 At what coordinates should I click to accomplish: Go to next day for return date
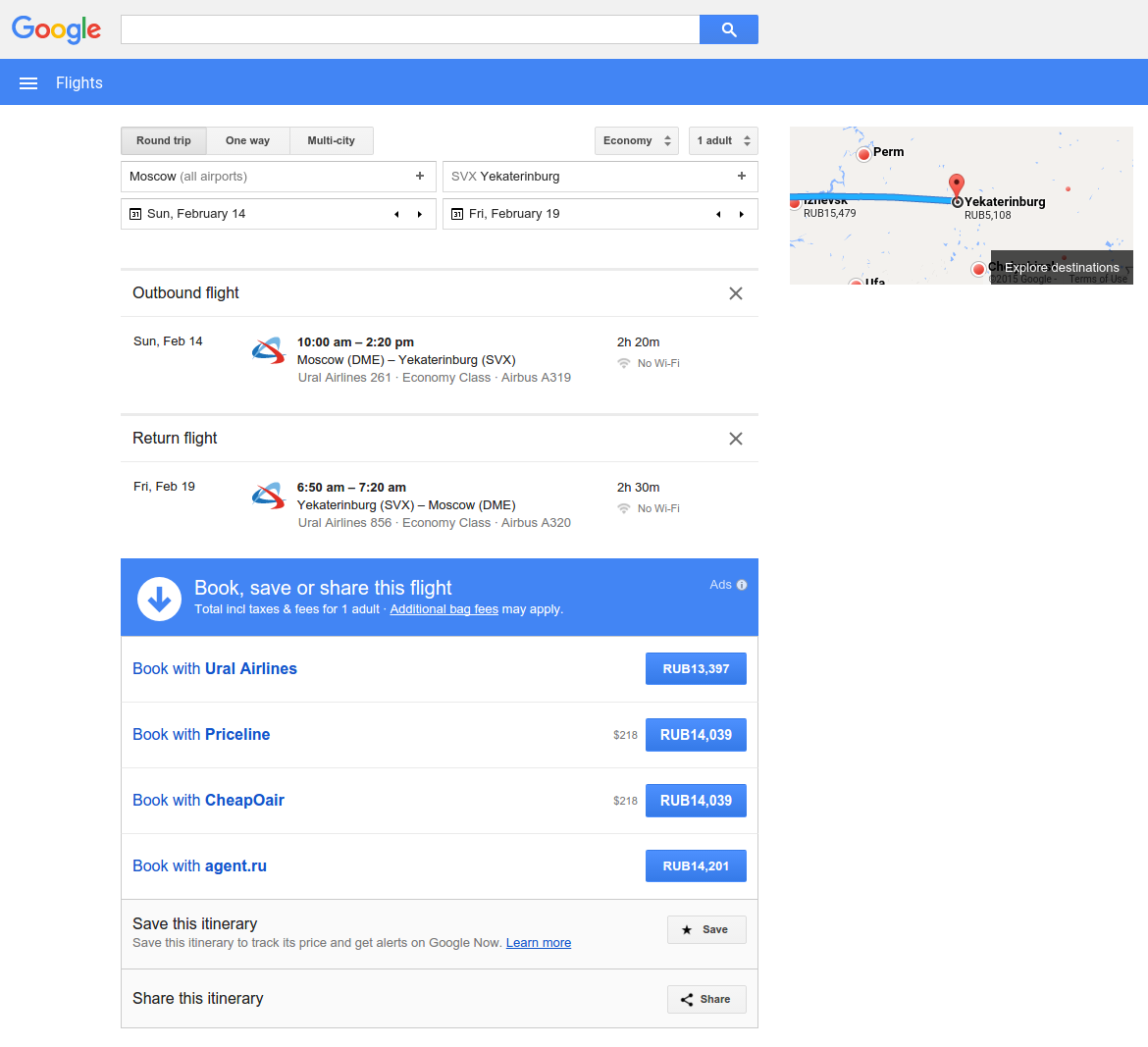pyautogui.click(x=742, y=214)
